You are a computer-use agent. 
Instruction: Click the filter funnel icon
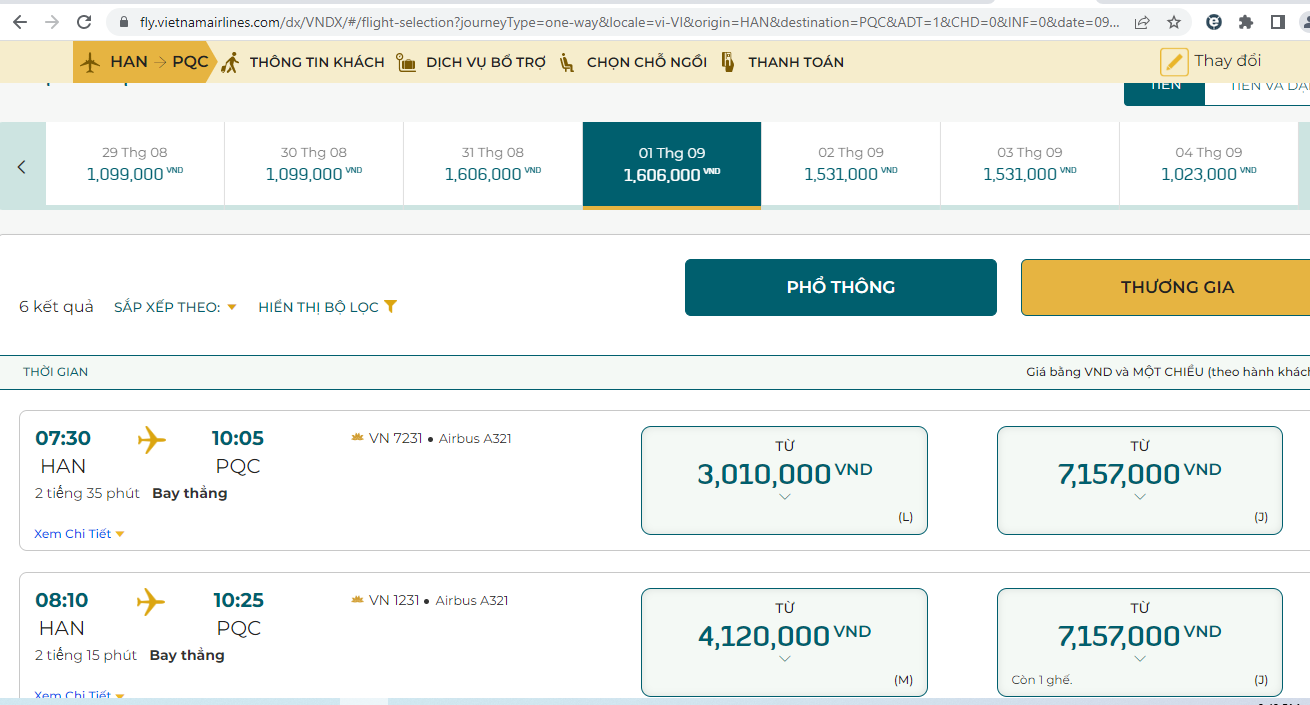[x=391, y=307]
